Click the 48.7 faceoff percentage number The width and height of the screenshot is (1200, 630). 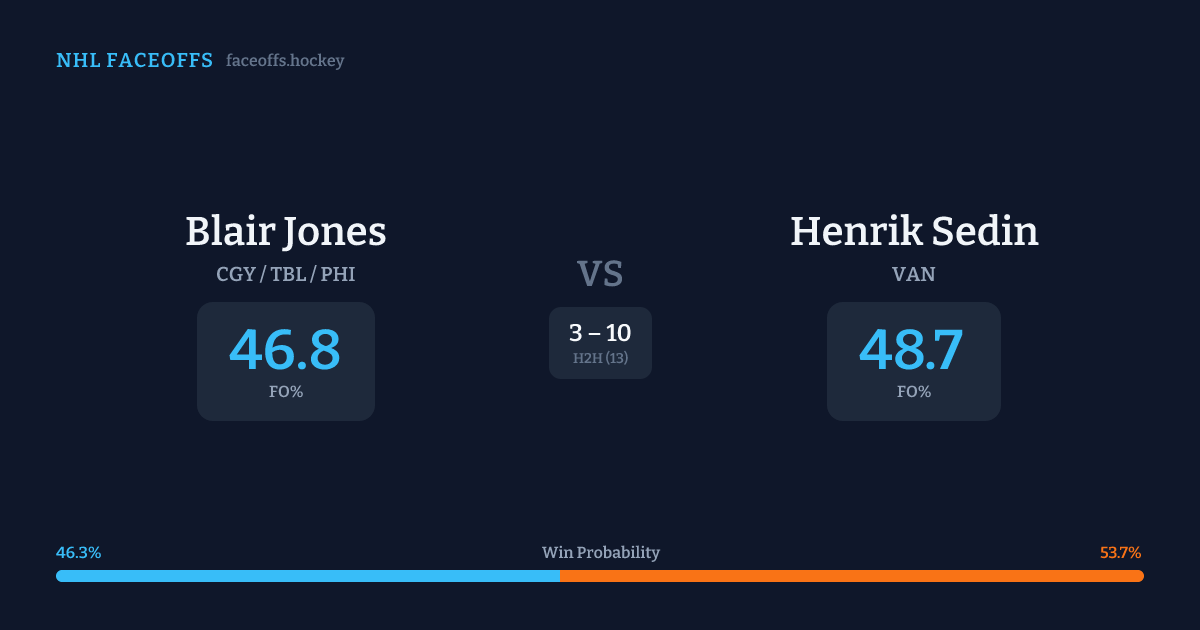coord(912,350)
